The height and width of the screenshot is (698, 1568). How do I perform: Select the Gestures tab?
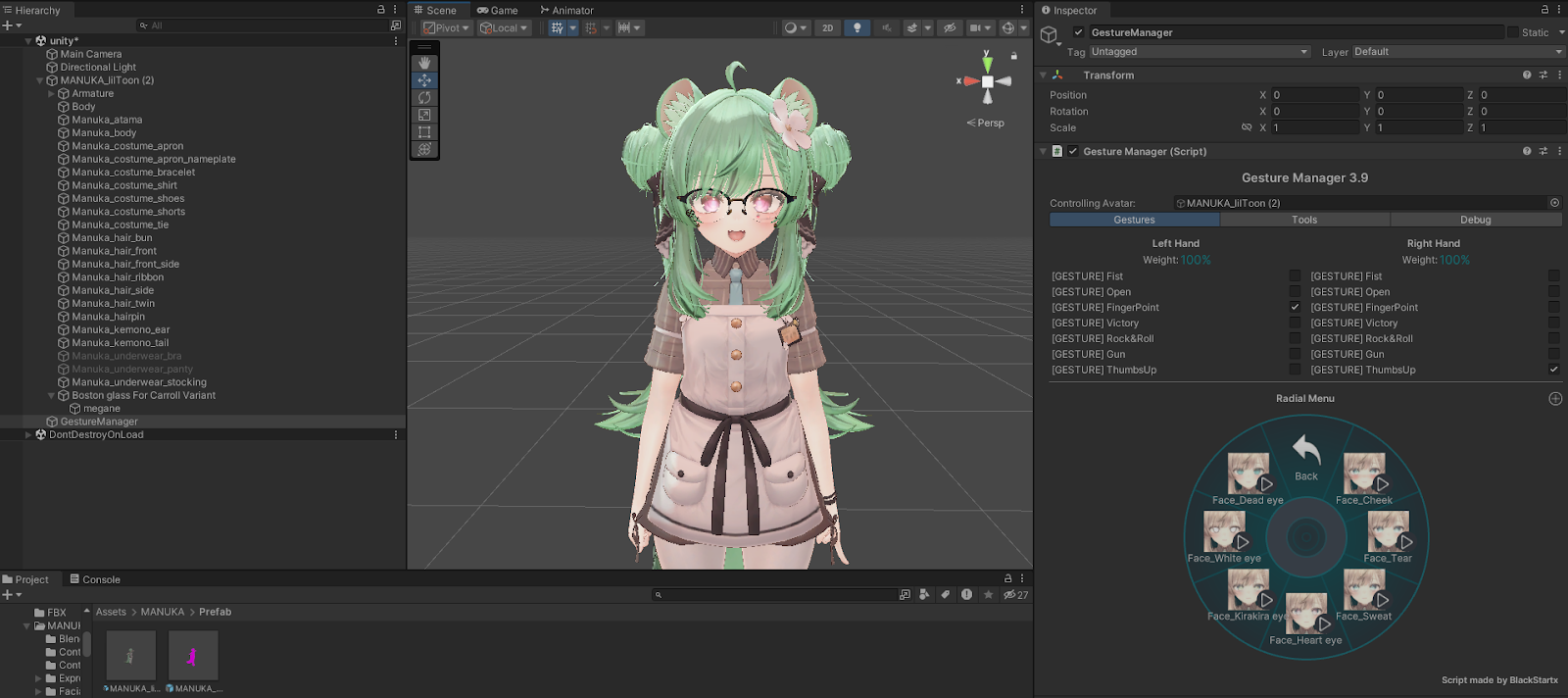pos(1135,220)
